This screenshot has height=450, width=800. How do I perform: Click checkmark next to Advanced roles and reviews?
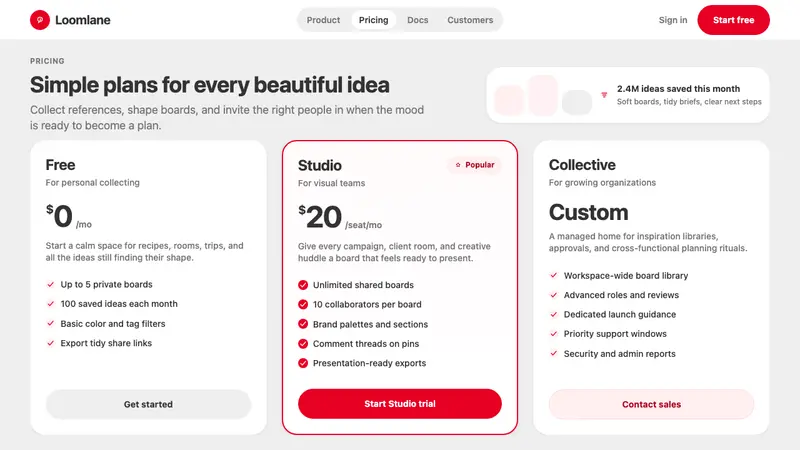pyautogui.click(x=554, y=295)
